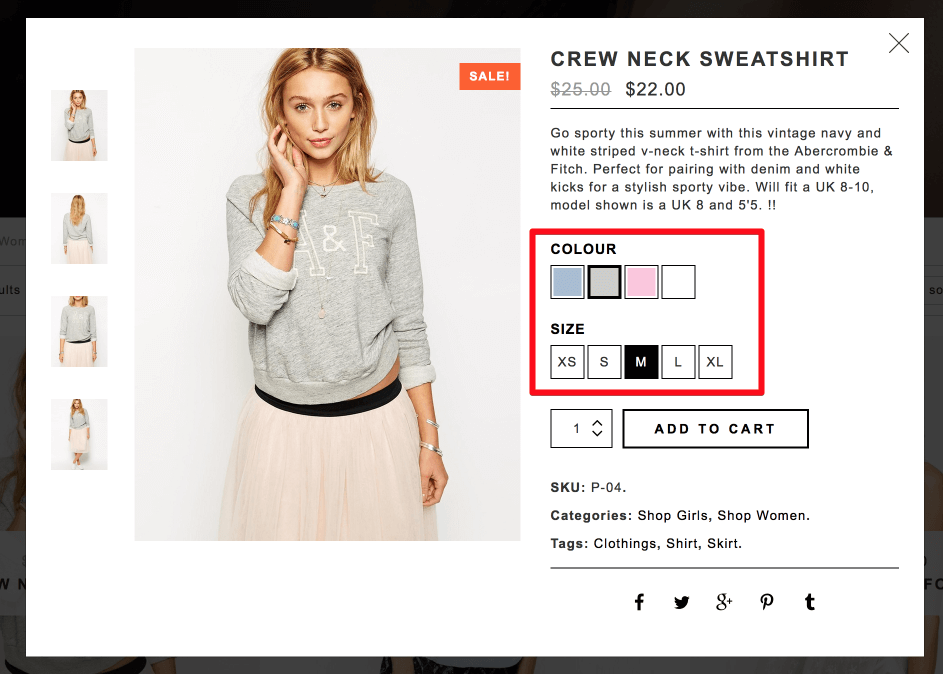
Task: Share product on Facebook icon
Action: [x=639, y=602]
